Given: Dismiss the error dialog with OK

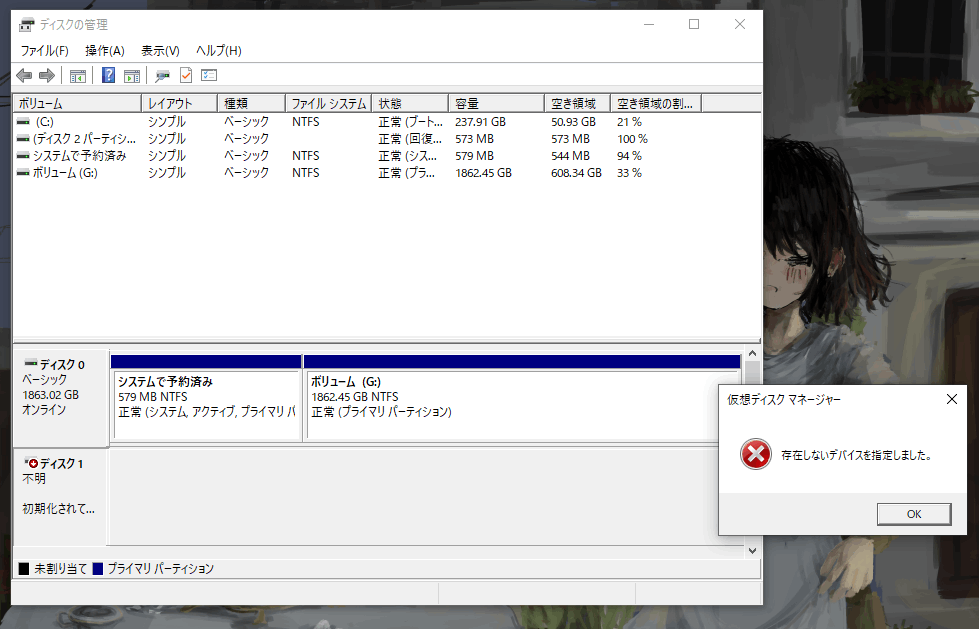Looking at the screenshot, I should 913,513.
